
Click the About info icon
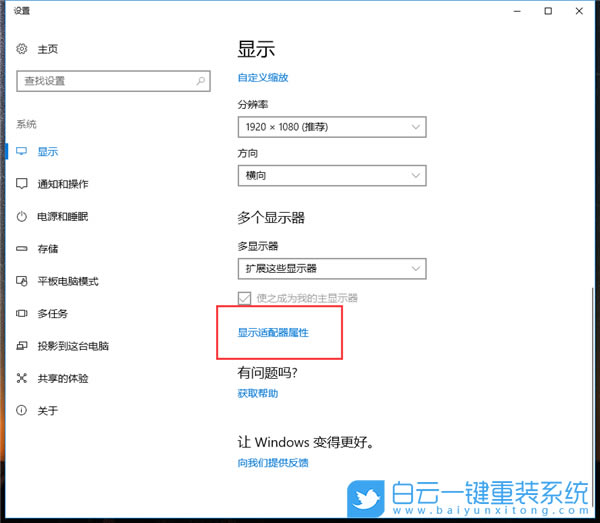pyautogui.click(x=21, y=411)
